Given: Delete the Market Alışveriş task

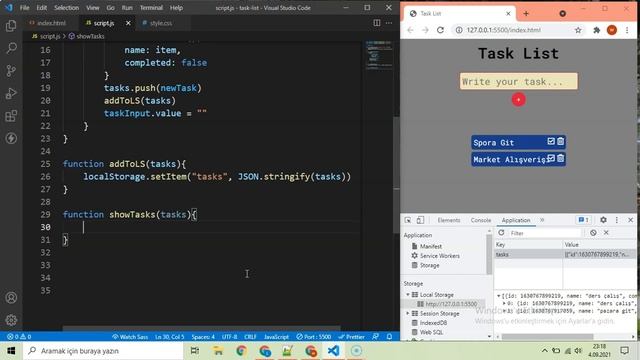Looking at the screenshot, I should tap(560, 158).
